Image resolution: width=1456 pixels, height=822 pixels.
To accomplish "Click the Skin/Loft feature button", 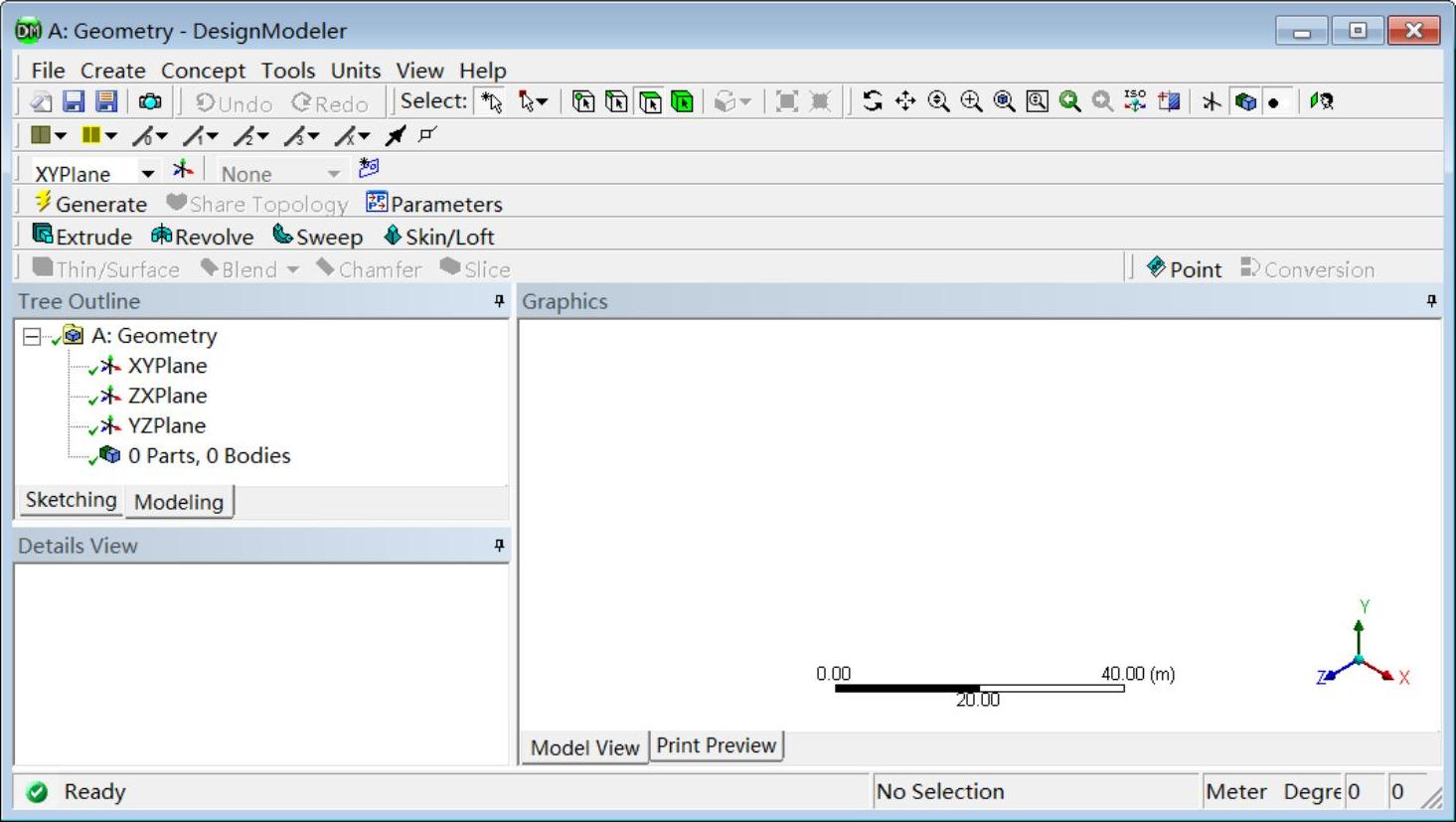I will [438, 237].
